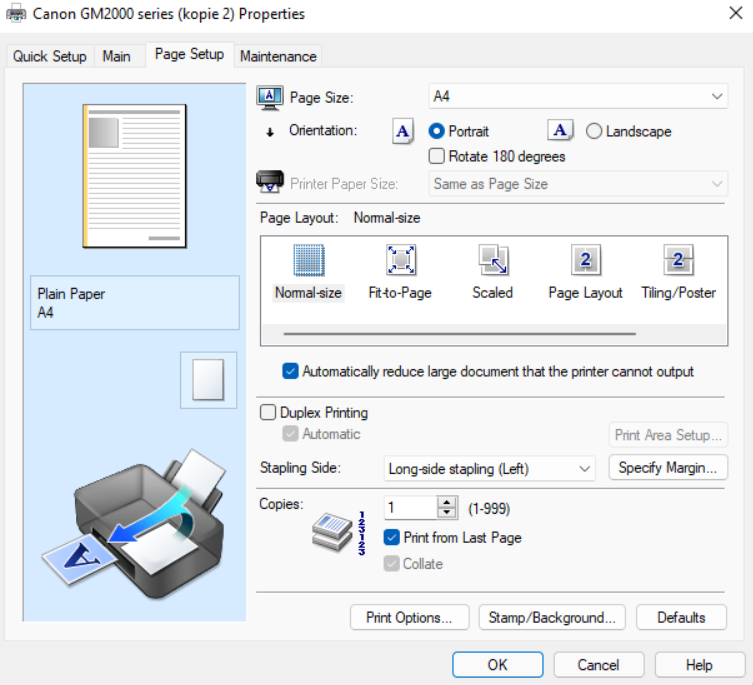Click the page layout list horizontal scrollbar

(460, 333)
